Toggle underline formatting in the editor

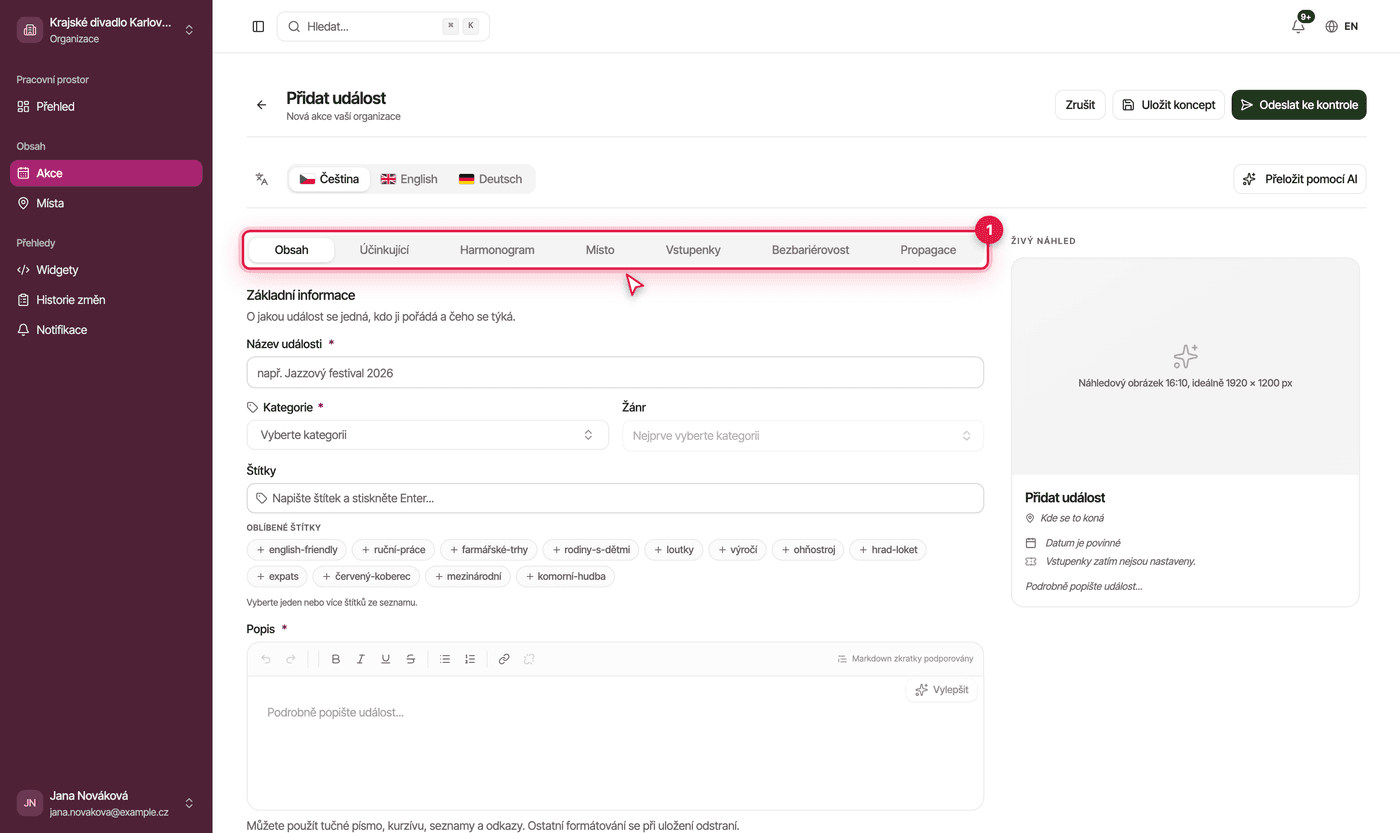click(x=386, y=659)
